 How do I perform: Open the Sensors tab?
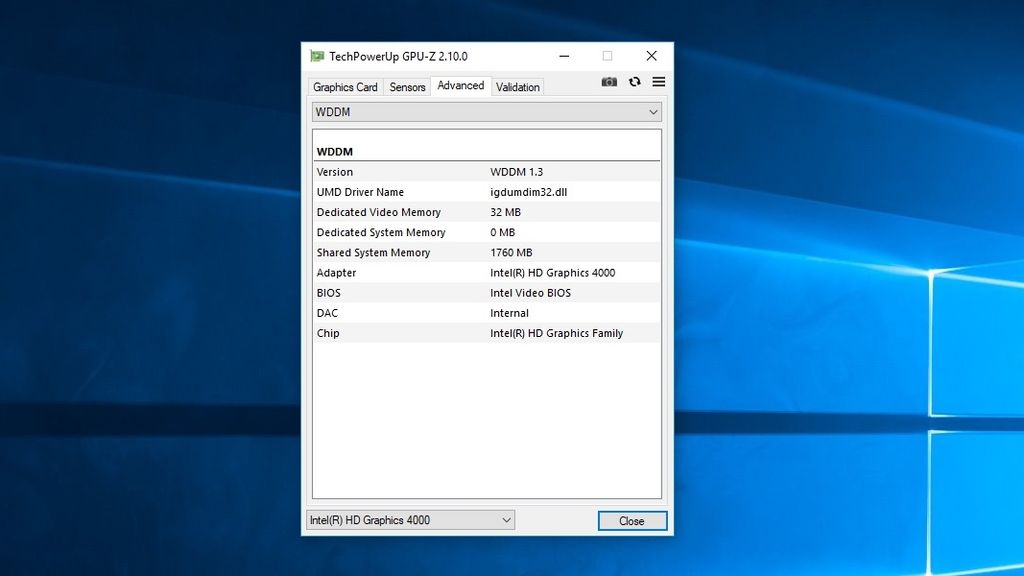[406, 87]
